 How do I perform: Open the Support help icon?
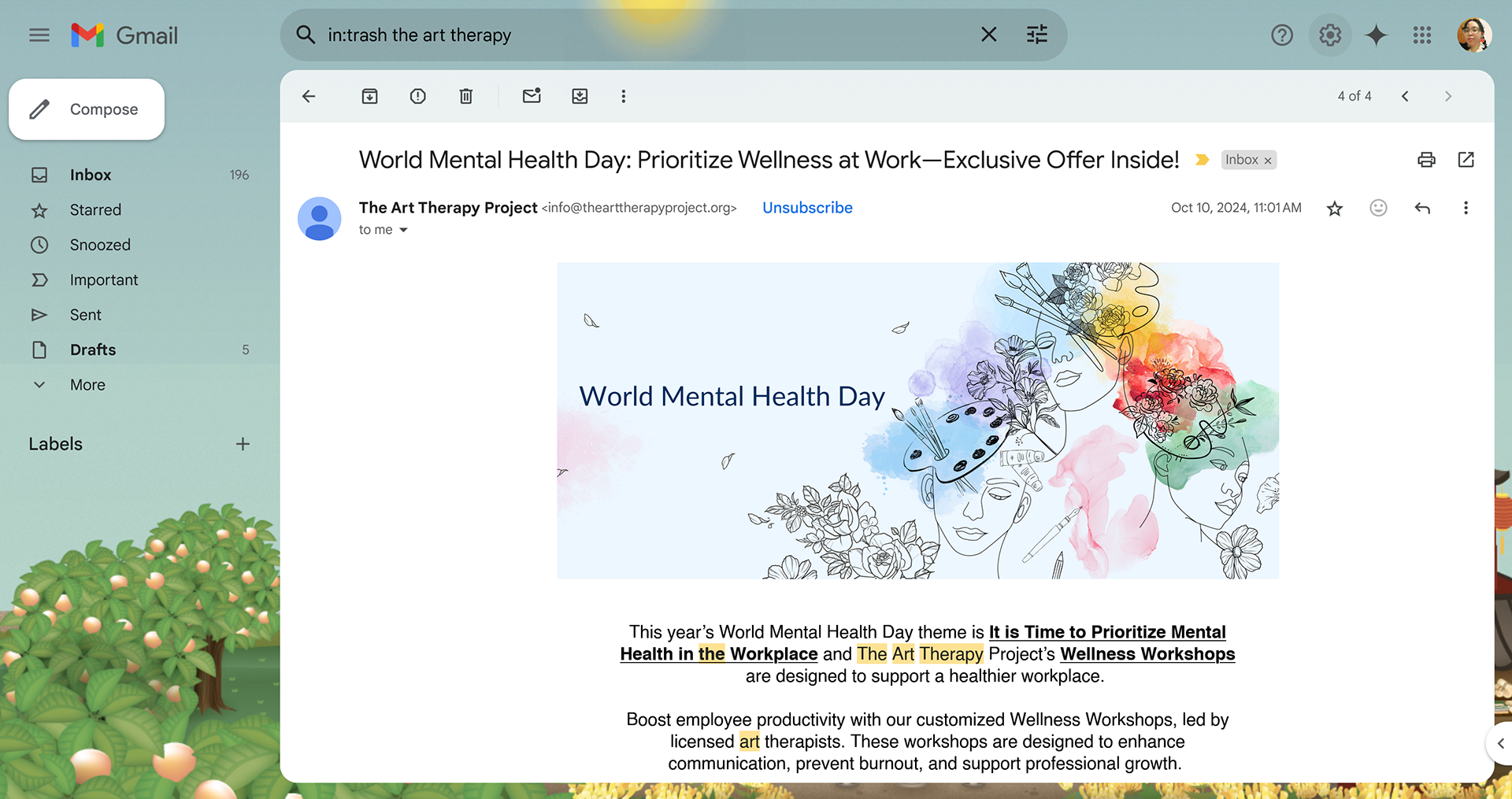tap(1282, 35)
